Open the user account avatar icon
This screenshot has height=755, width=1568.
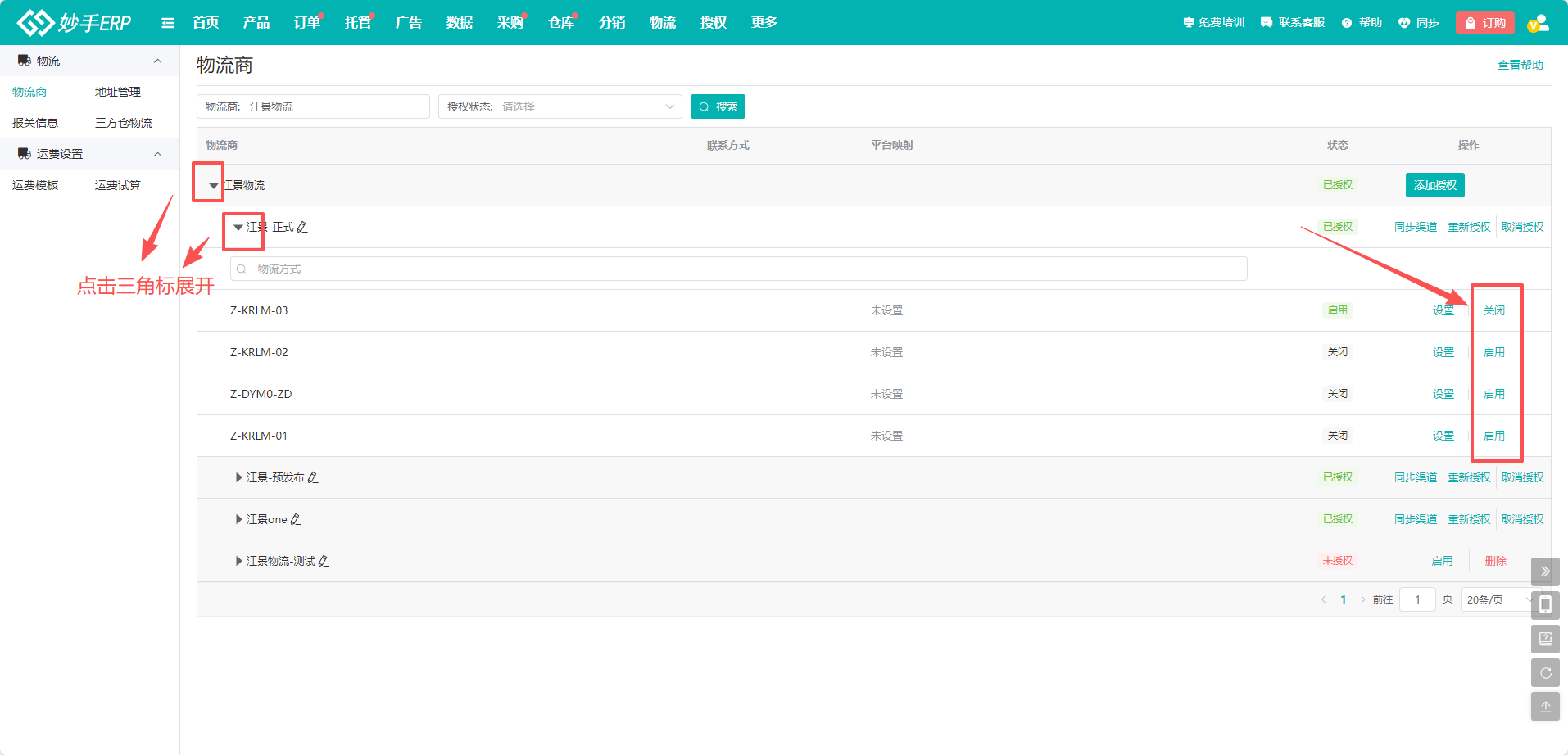tap(1538, 23)
